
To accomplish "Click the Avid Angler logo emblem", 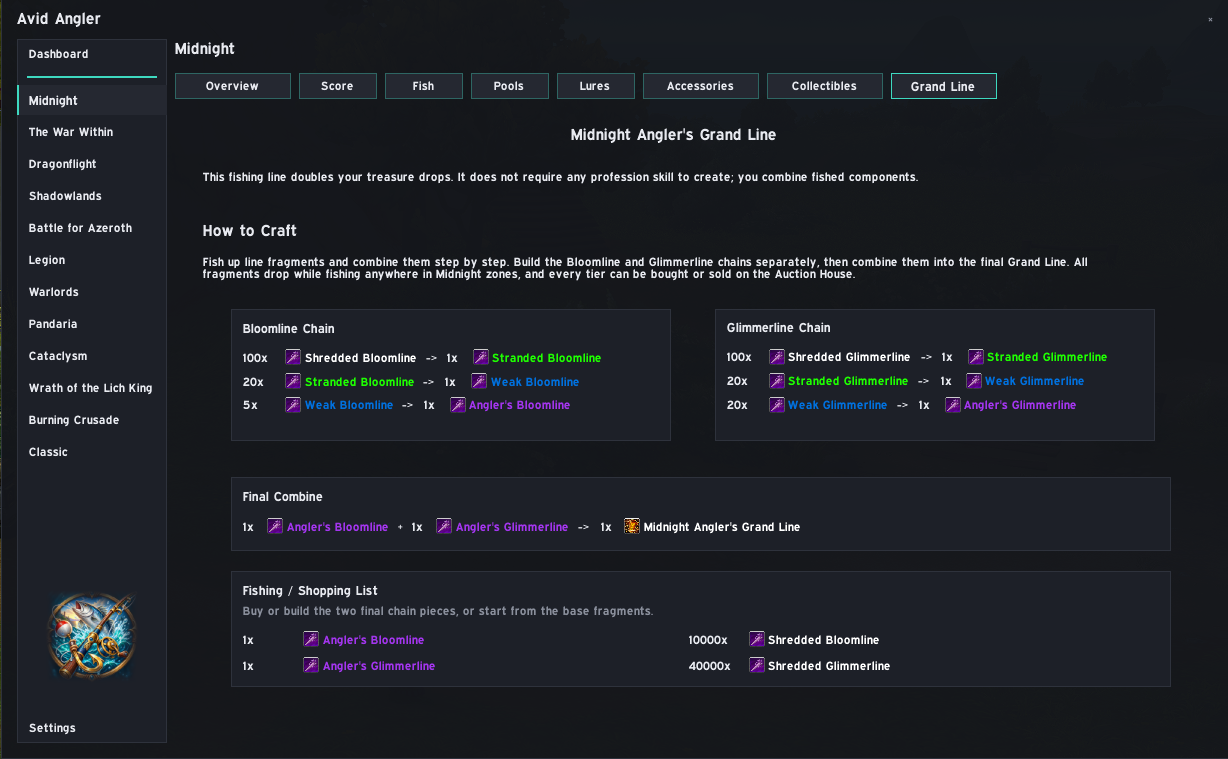I will [x=91, y=636].
